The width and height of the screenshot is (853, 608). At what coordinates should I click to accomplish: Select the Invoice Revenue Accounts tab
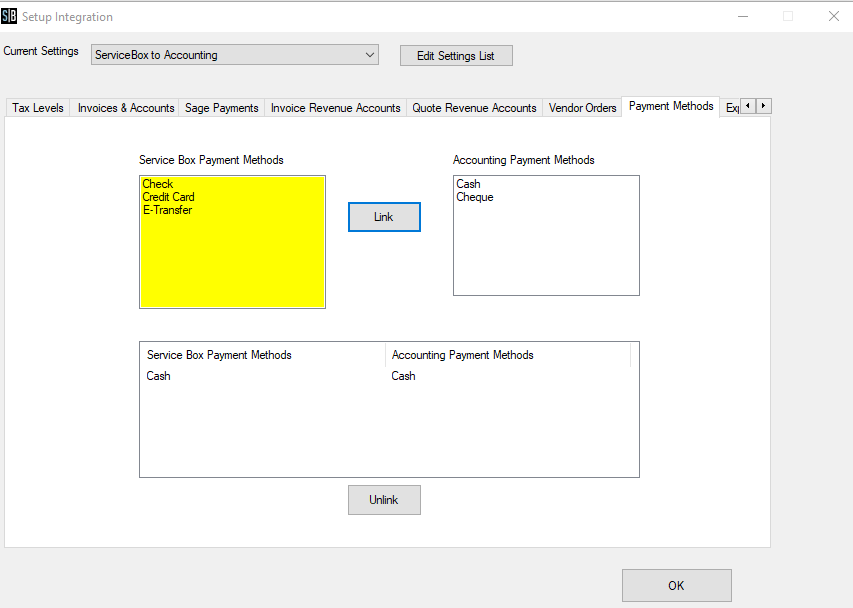click(335, 108)
